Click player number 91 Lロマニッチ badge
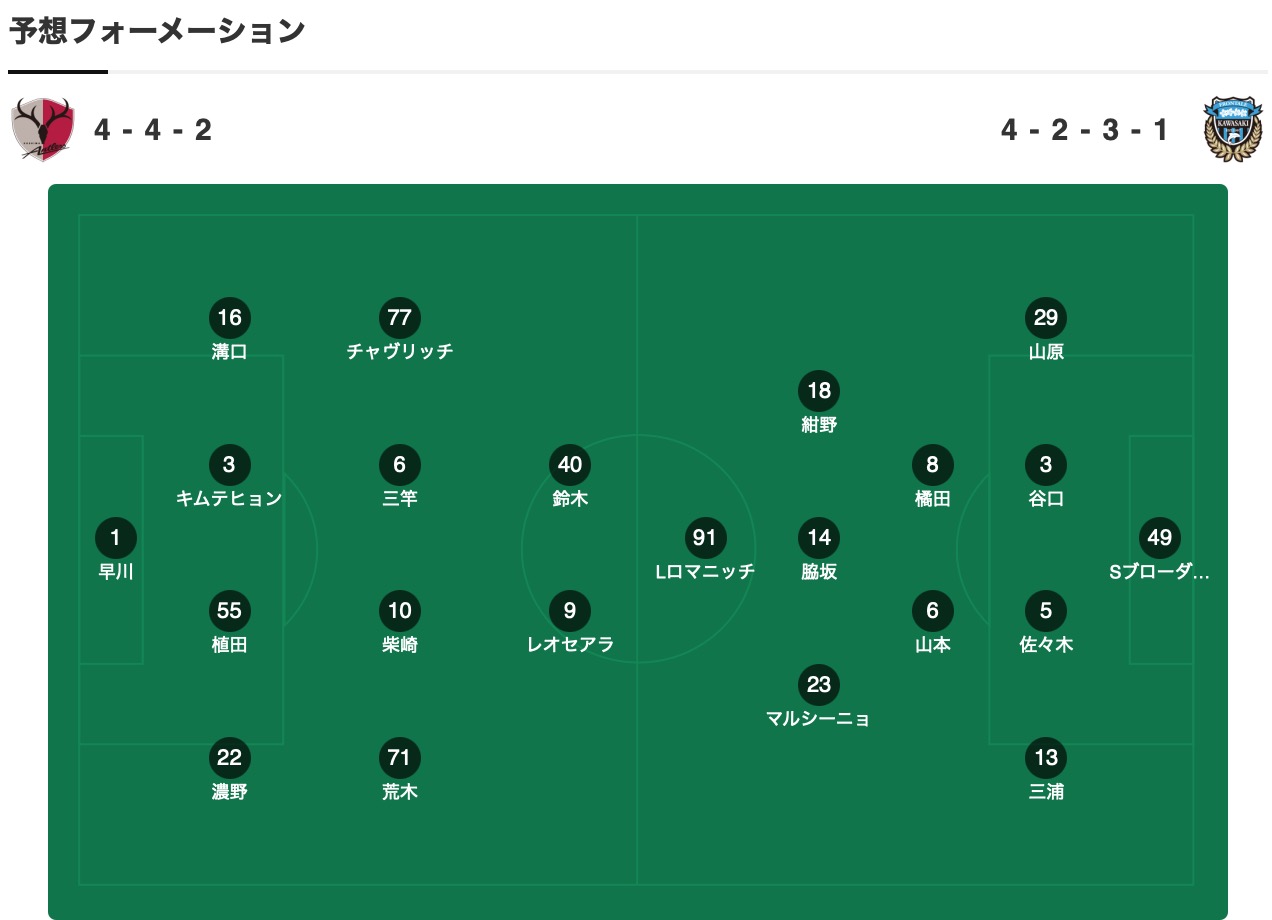Viewport: 1272px width, 920px height. click(x=705, y=538)
